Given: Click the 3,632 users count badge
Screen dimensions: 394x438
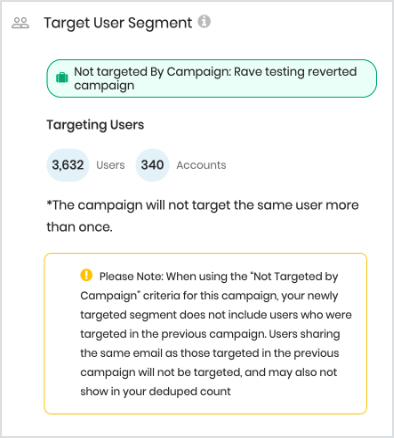Looking at the screenshot, I should (x=68, y=165).
